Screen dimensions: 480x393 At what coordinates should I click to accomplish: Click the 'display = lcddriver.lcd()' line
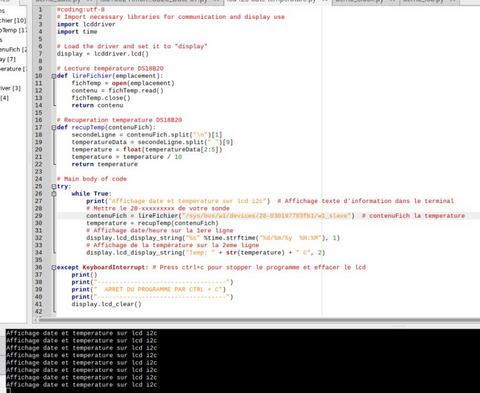point(103,54)
